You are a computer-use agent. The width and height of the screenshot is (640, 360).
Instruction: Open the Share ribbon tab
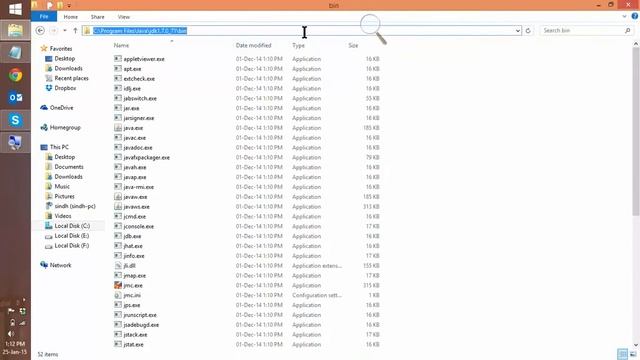click(x=98, y=17)
